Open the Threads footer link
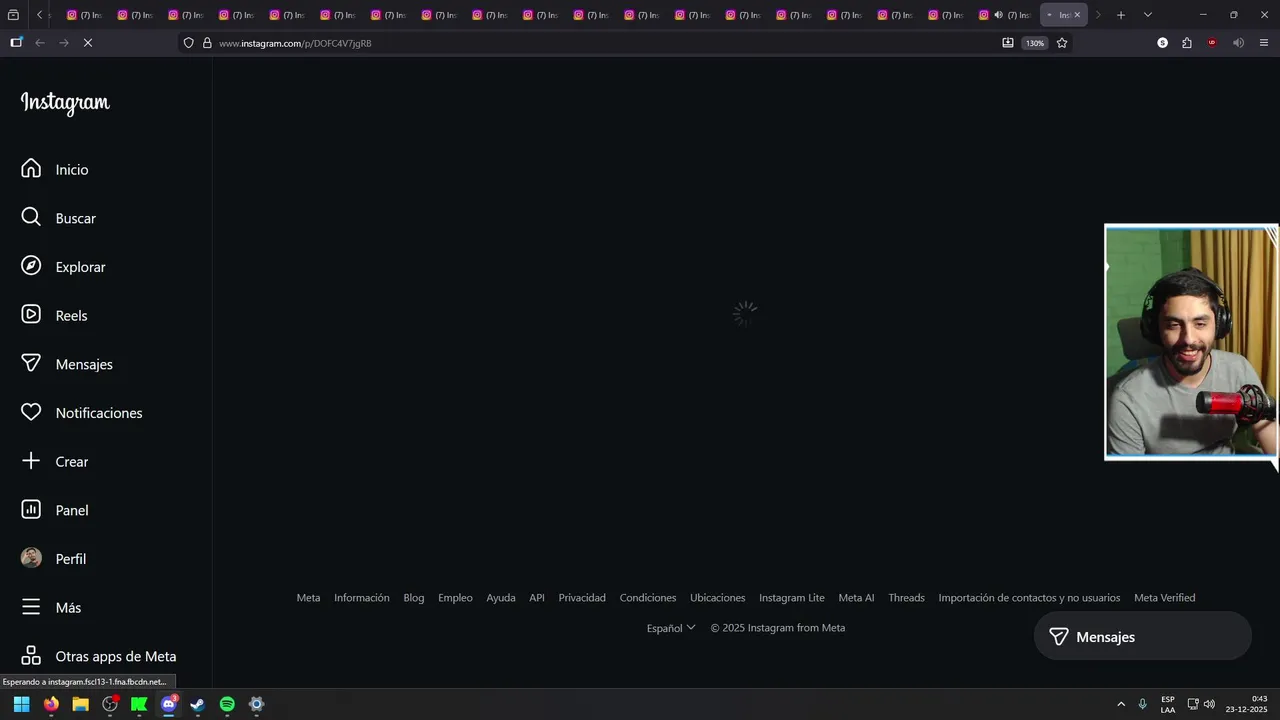This screenshot has width=1280, height=720. coord(907,598)
